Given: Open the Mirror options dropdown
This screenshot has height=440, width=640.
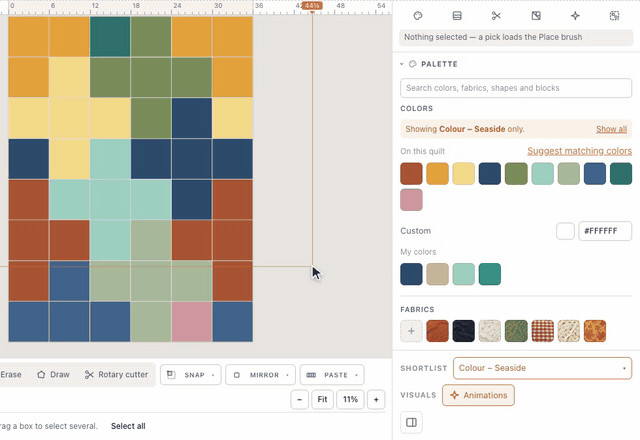Looking at the screenshot, I should pos(260,375).
